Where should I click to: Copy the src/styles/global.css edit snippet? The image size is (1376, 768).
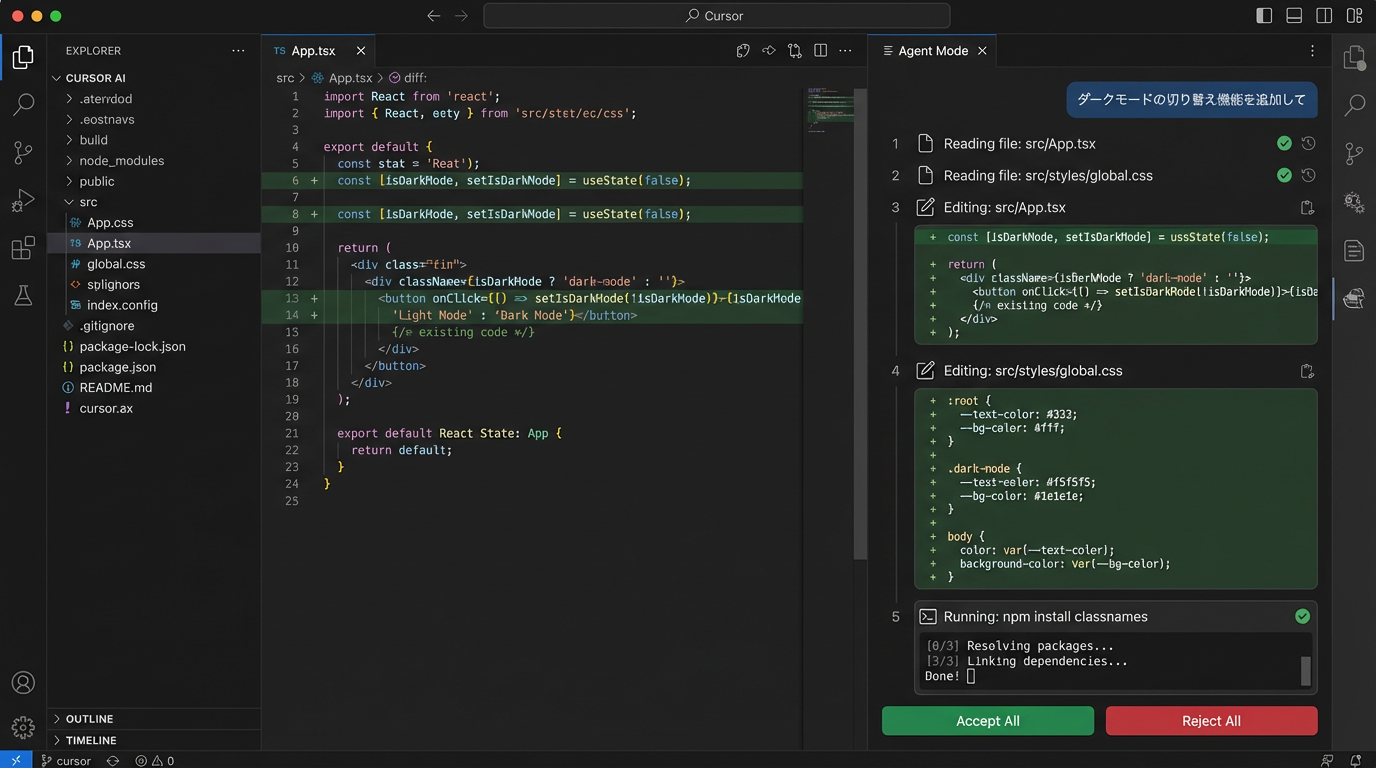(1306, 371)
